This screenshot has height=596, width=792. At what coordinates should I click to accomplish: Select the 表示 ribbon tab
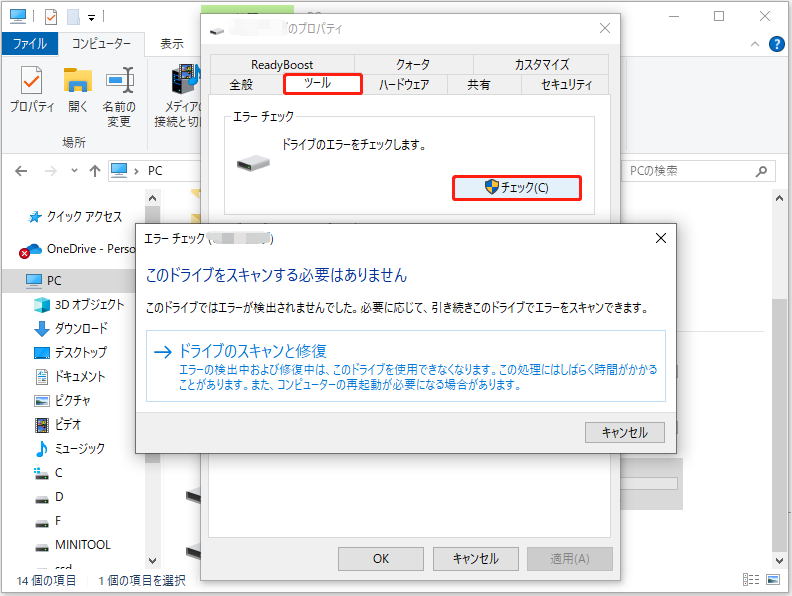click(x=172, y=44)
